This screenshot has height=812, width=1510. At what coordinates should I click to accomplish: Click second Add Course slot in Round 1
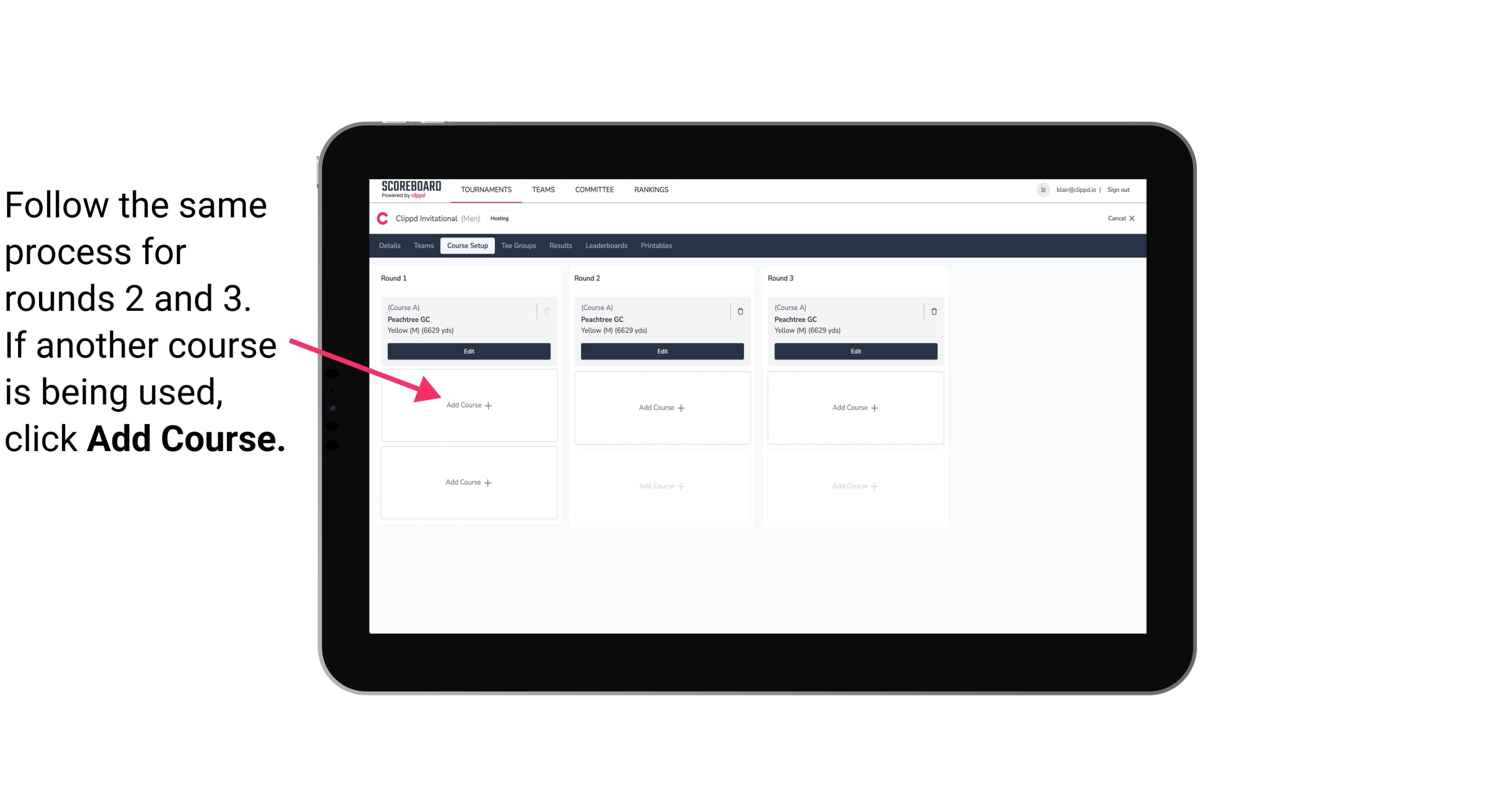coord(468,481)
